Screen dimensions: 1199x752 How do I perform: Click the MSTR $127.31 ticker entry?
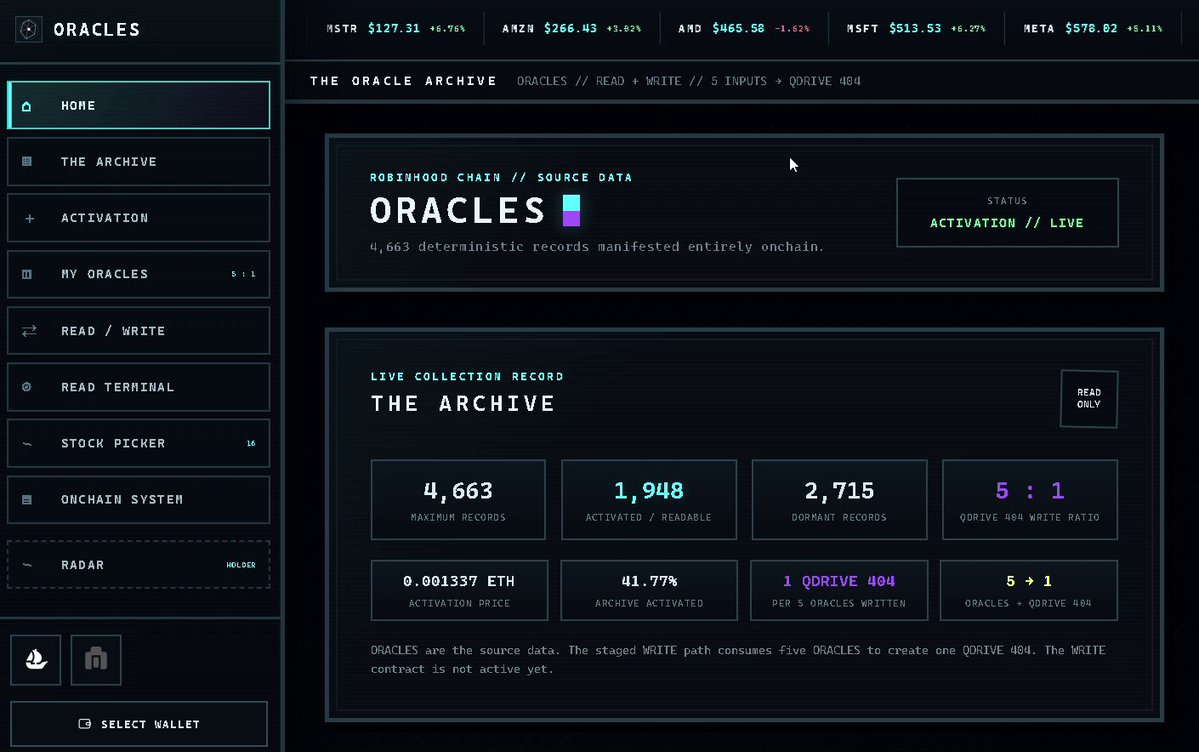click(x=395, y=28)
